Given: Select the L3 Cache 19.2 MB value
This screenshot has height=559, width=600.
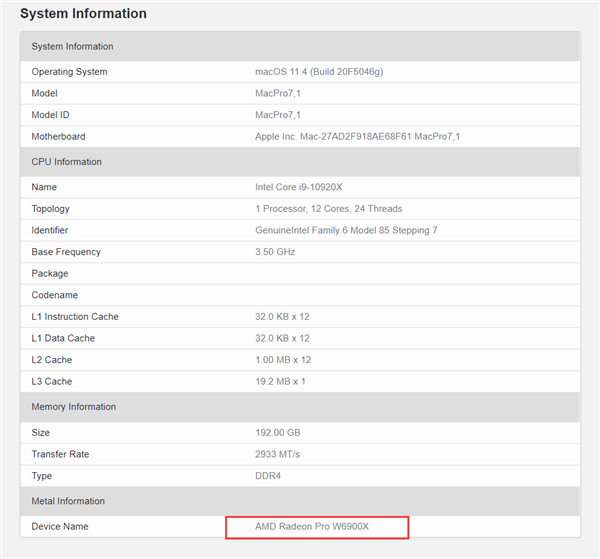Looking at the screenshot, I should (x=280, y=381).
